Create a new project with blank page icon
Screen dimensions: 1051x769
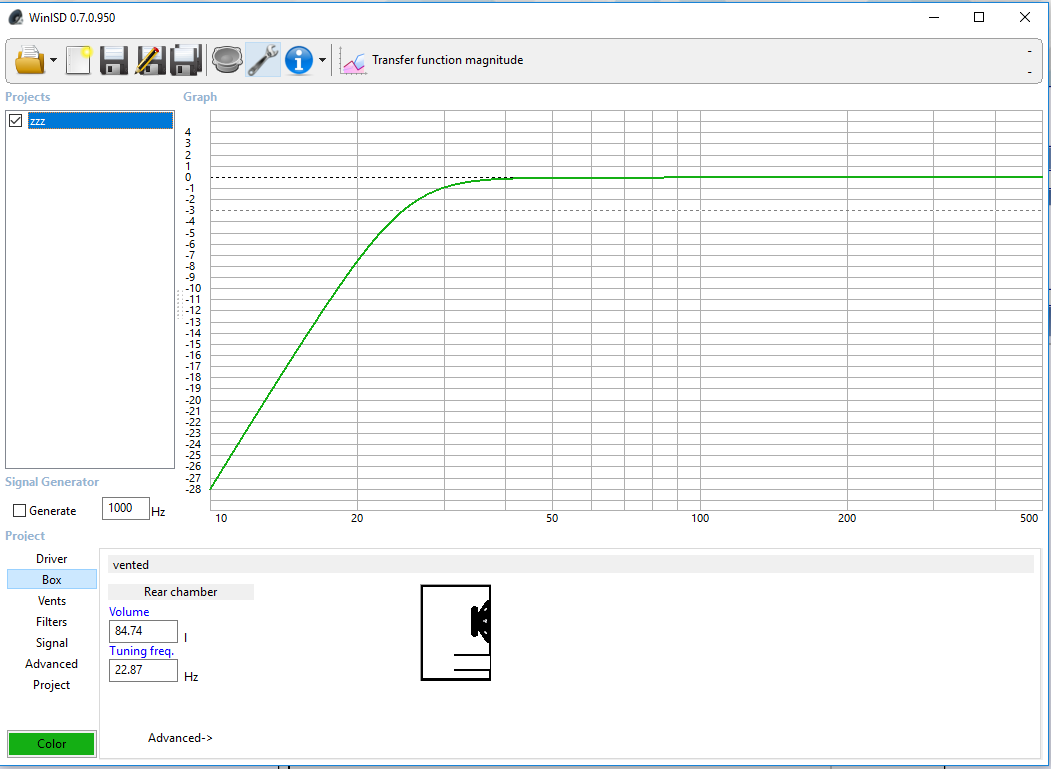(x=79, y=60)
